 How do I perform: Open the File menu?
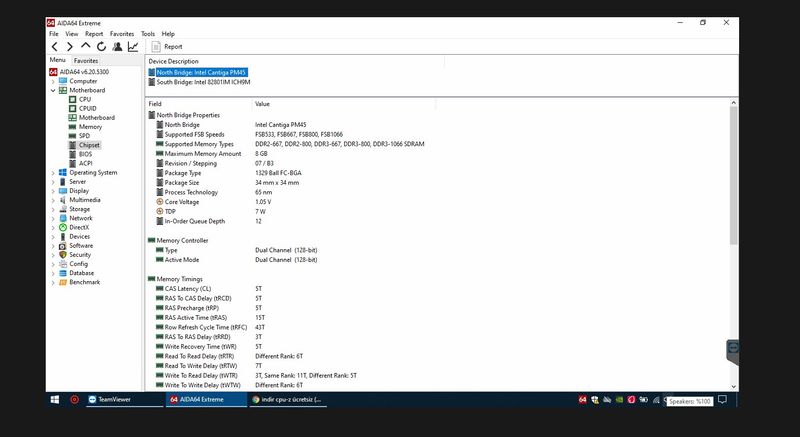(54, 34)
